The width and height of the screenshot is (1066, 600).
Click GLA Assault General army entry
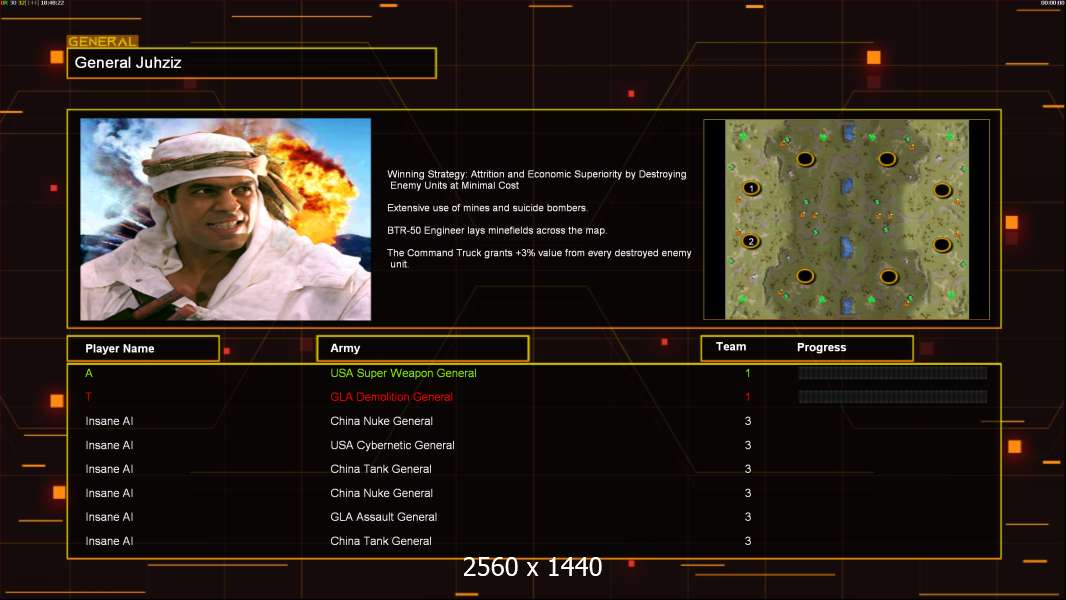[383, 517]
